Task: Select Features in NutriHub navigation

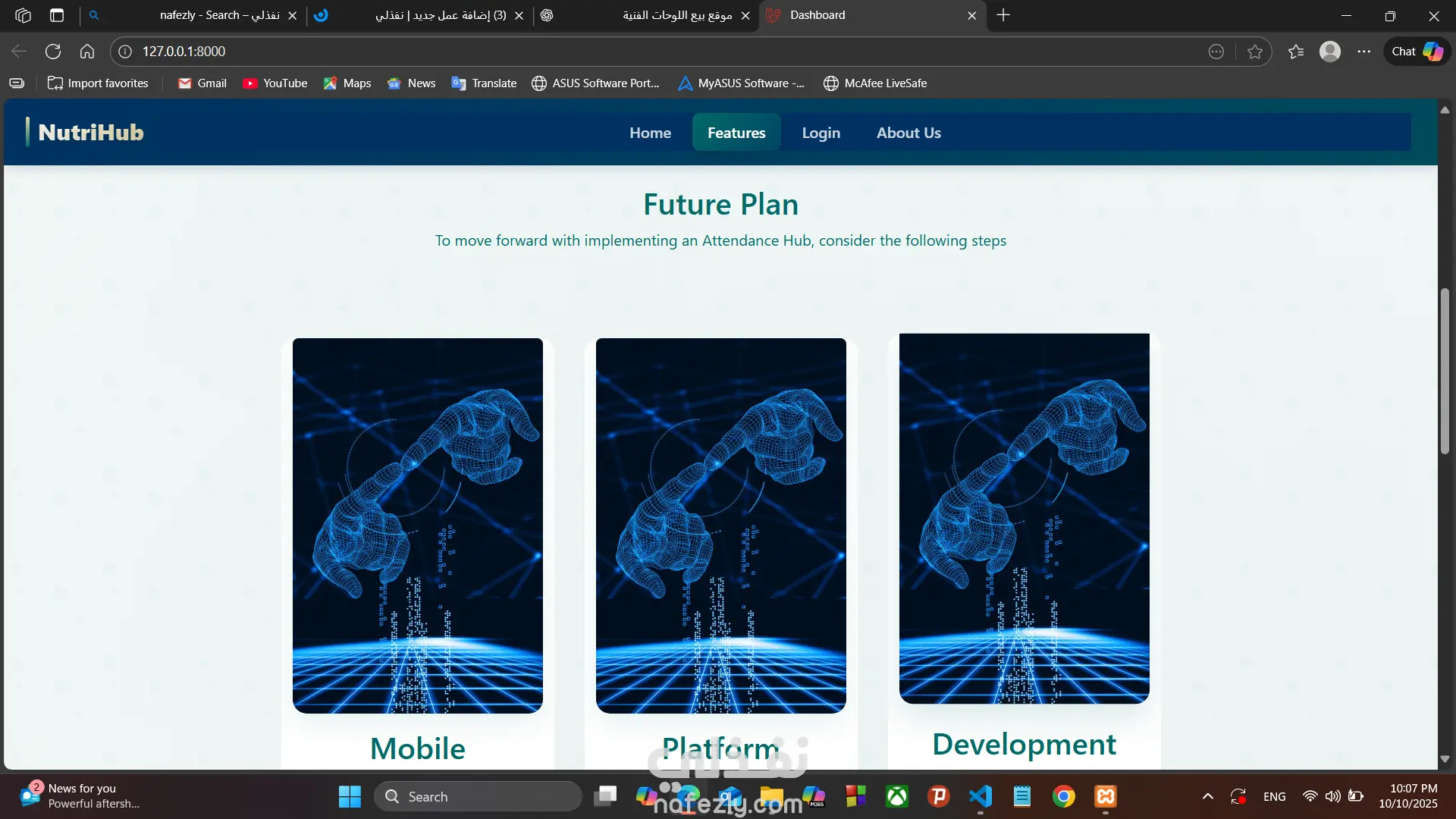Action: [x=736, y=133]
